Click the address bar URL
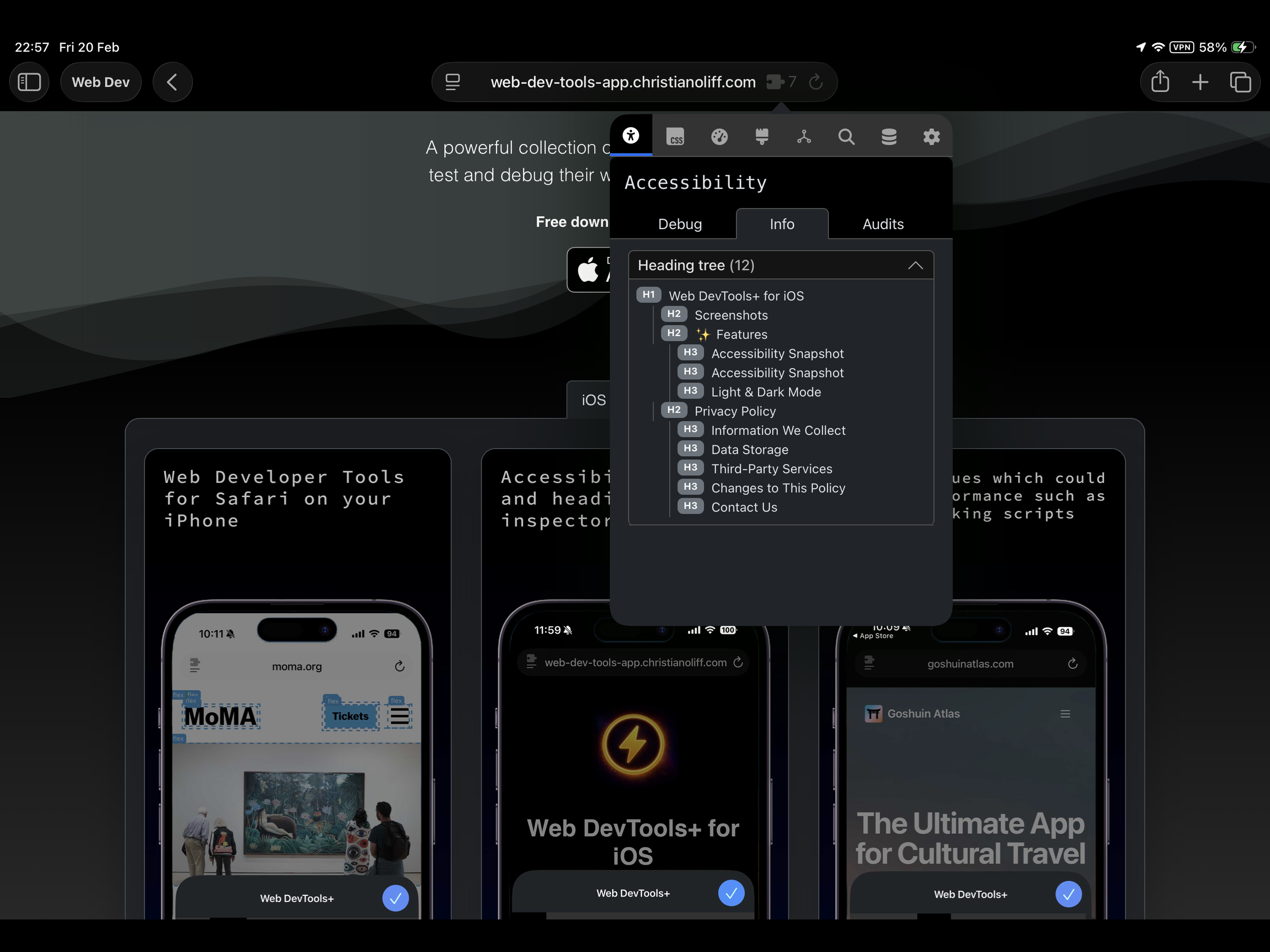This screenshot has height=952, width=1270. (x=623, y=82)
